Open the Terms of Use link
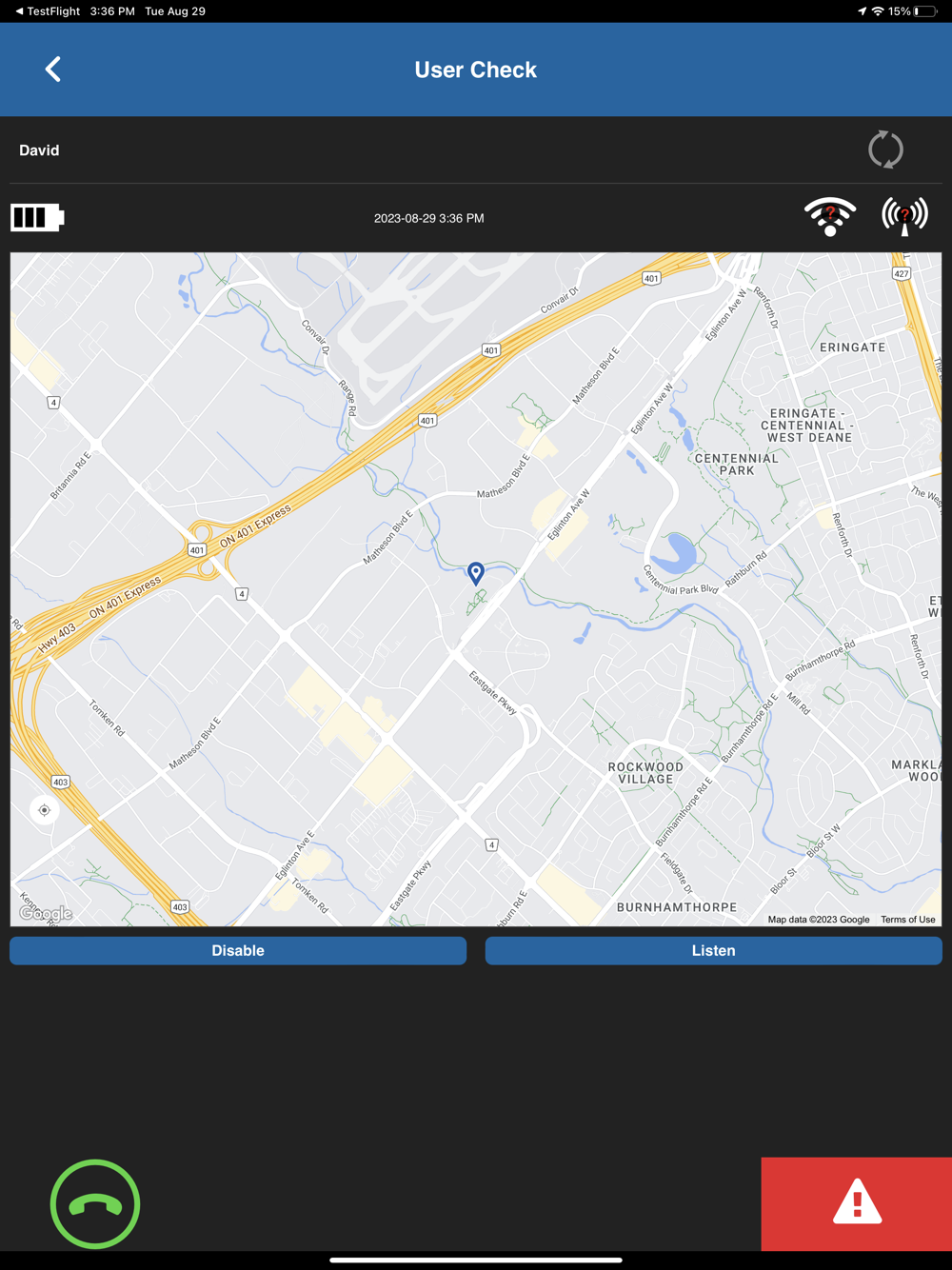 (908, 920)
